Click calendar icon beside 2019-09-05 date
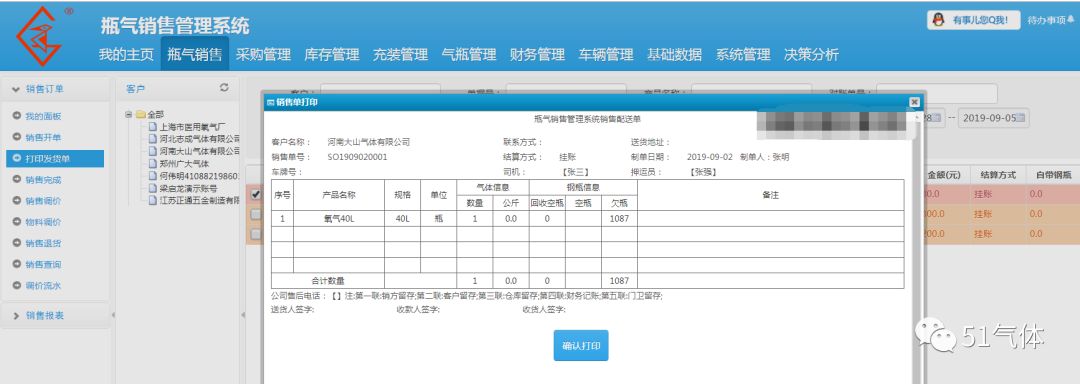The image size is (1080, 384). (1021, 118)
